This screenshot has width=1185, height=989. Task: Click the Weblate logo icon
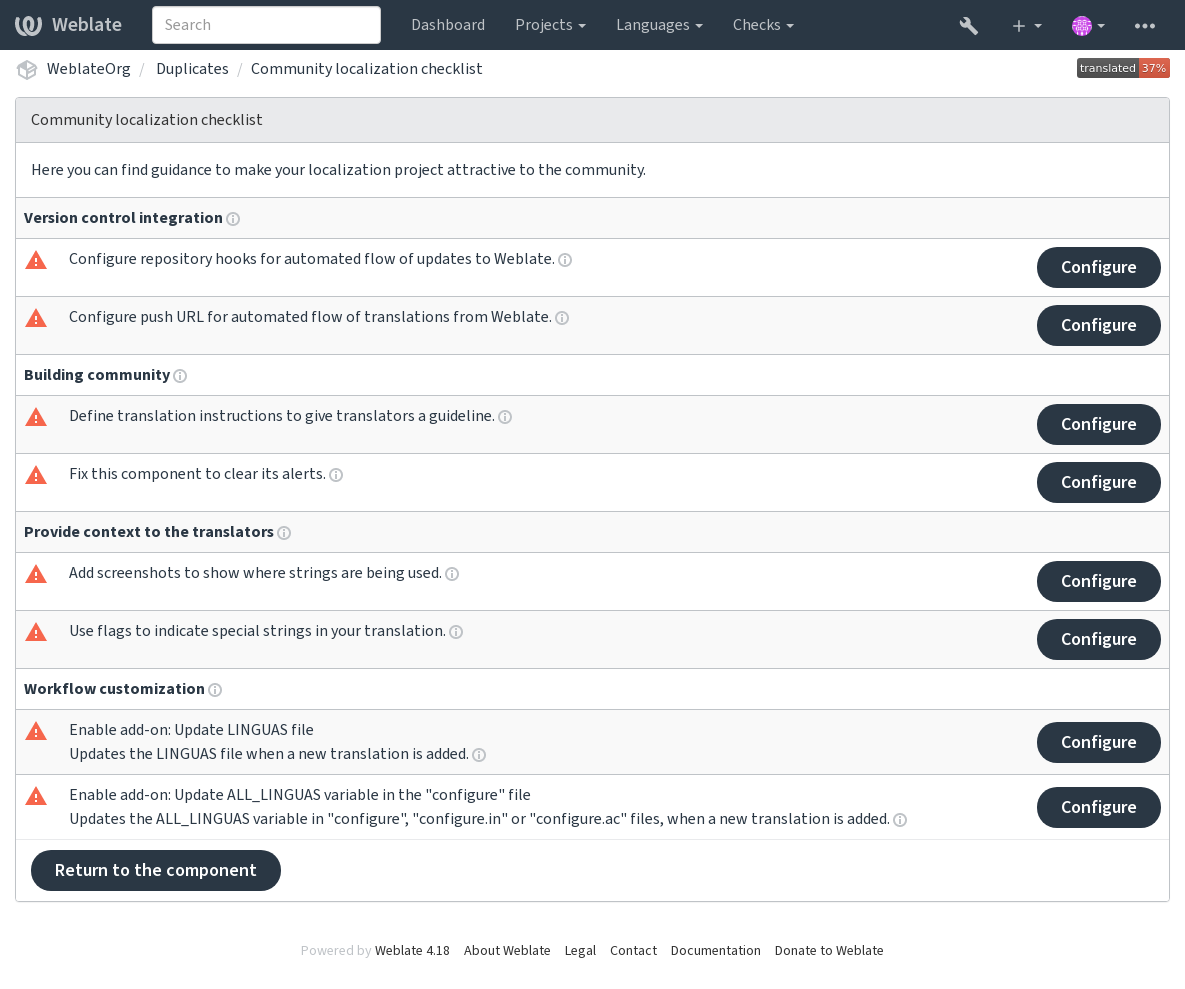pyautogui.click(x=29, y=25)
